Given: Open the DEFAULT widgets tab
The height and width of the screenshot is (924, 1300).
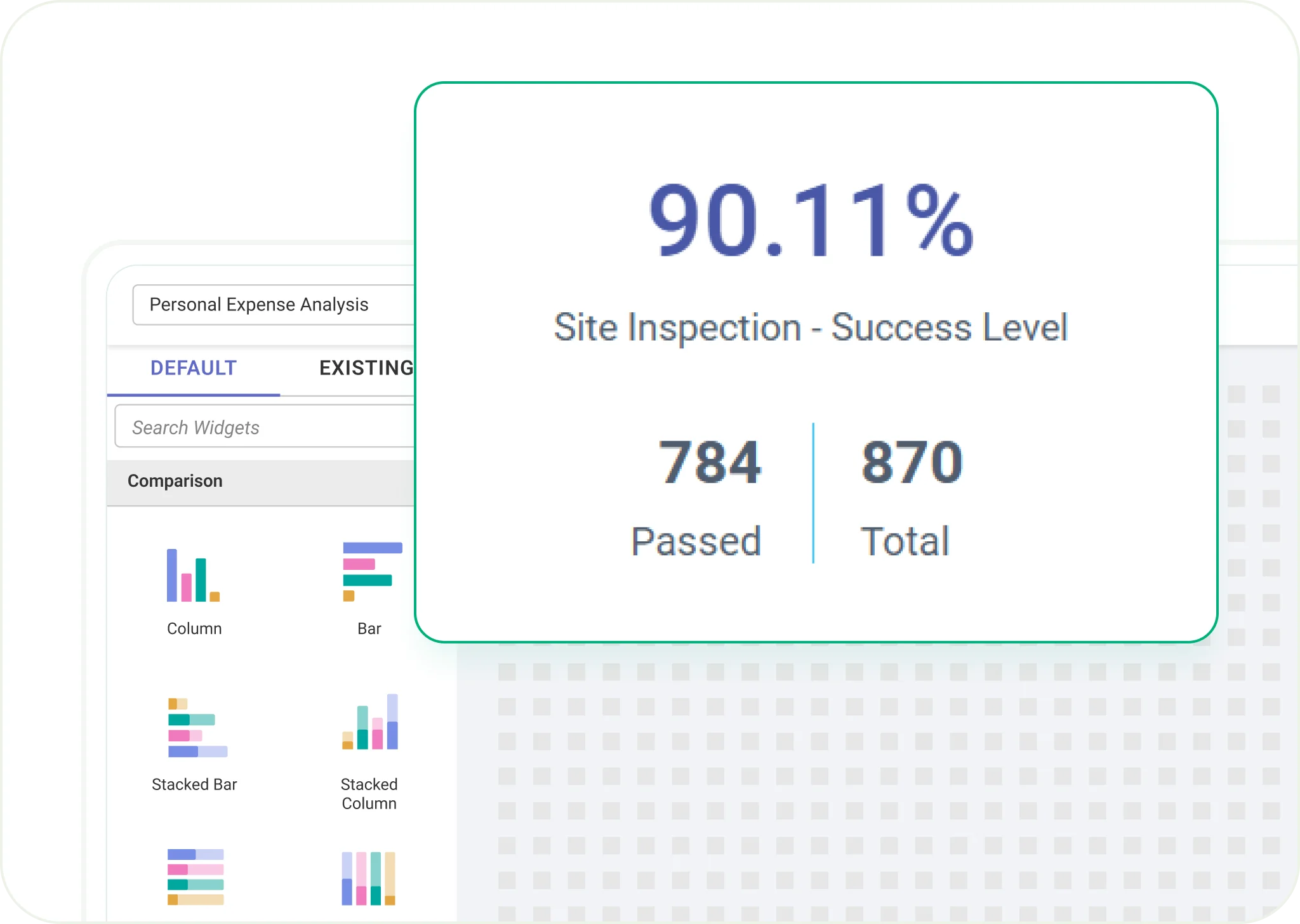Looking at the screenshot, I should tap(193, 368).
